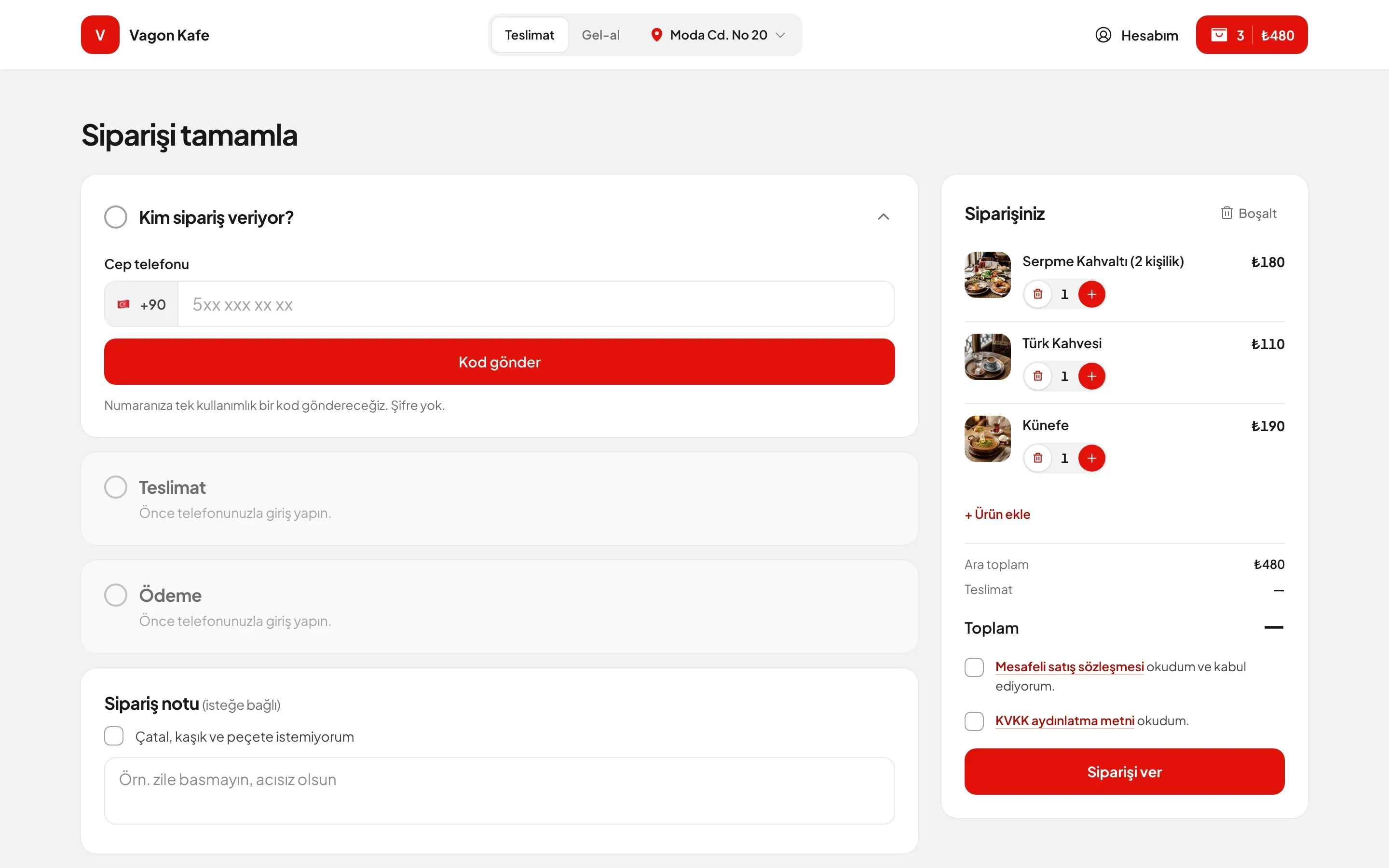The height and width of the screenshot is (868, 1389).
Task: Switch to the Teslimat delivery tab
Action: point(529,35)
